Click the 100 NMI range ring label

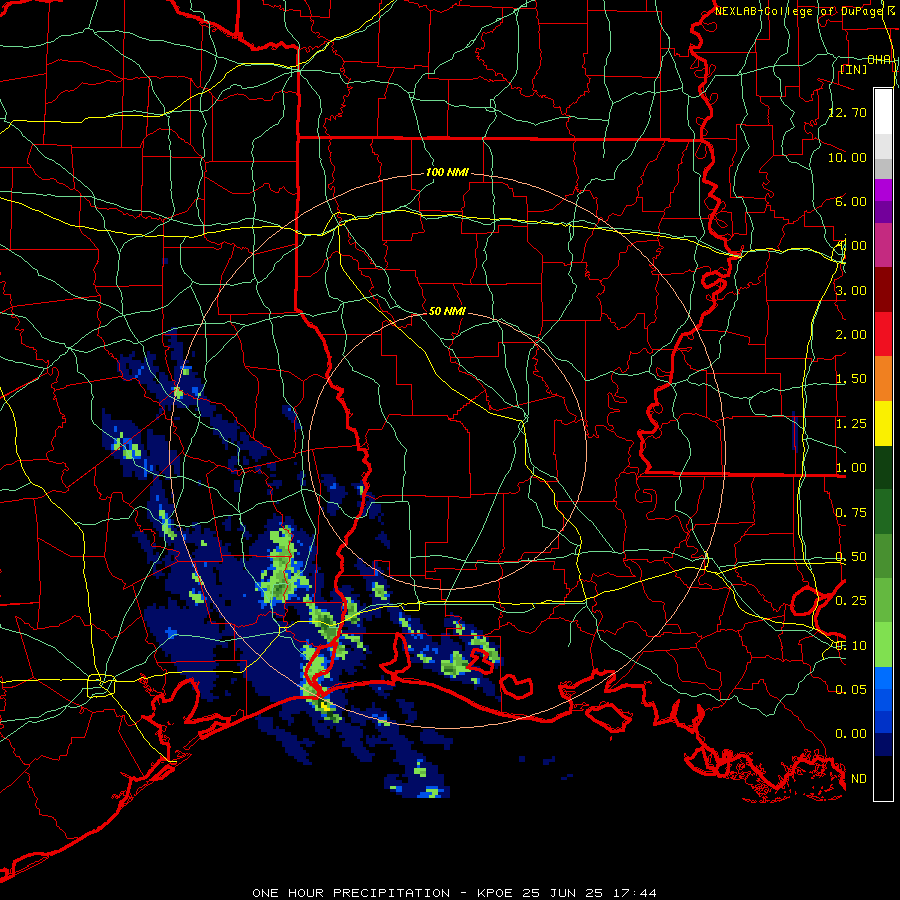pyautogui.click(x=447, y=172)
